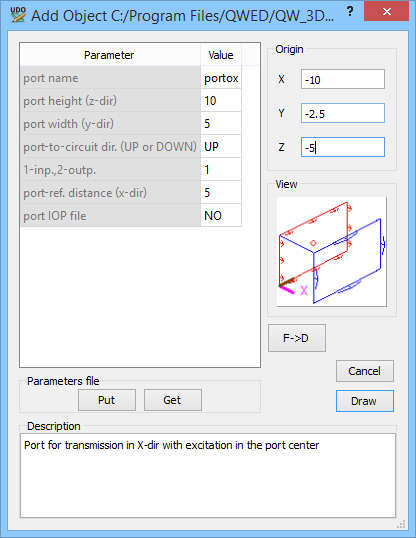Click the Draw button
The image size is (416, 538).
tap(365, 401)
